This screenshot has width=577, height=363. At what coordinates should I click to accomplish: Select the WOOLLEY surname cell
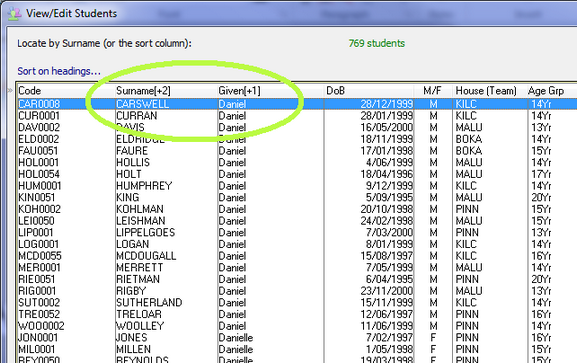pyautogui.click(x=140, y=326)
